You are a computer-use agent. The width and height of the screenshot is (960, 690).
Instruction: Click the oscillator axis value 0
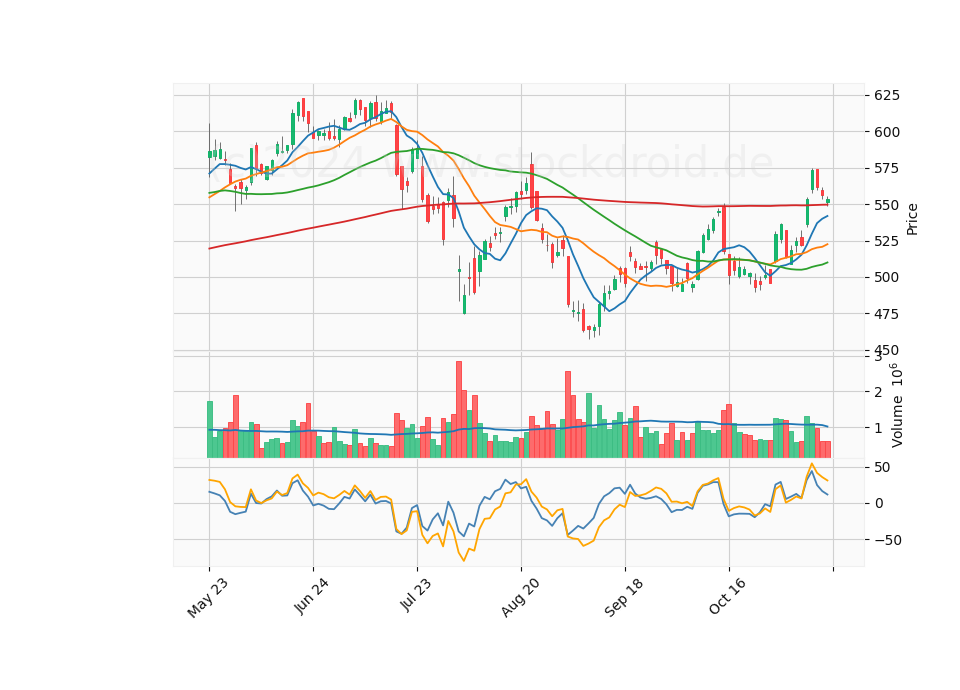pos(879,504)
